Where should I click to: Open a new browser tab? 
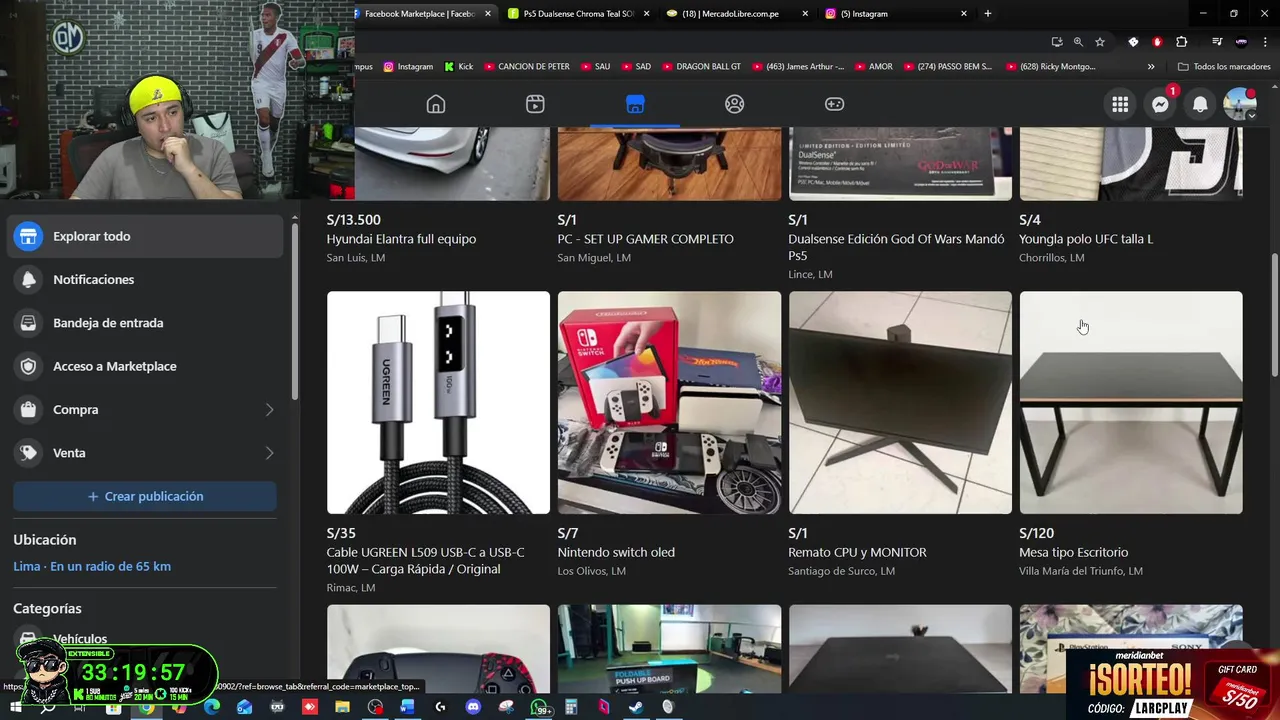(x=988, y=13)
